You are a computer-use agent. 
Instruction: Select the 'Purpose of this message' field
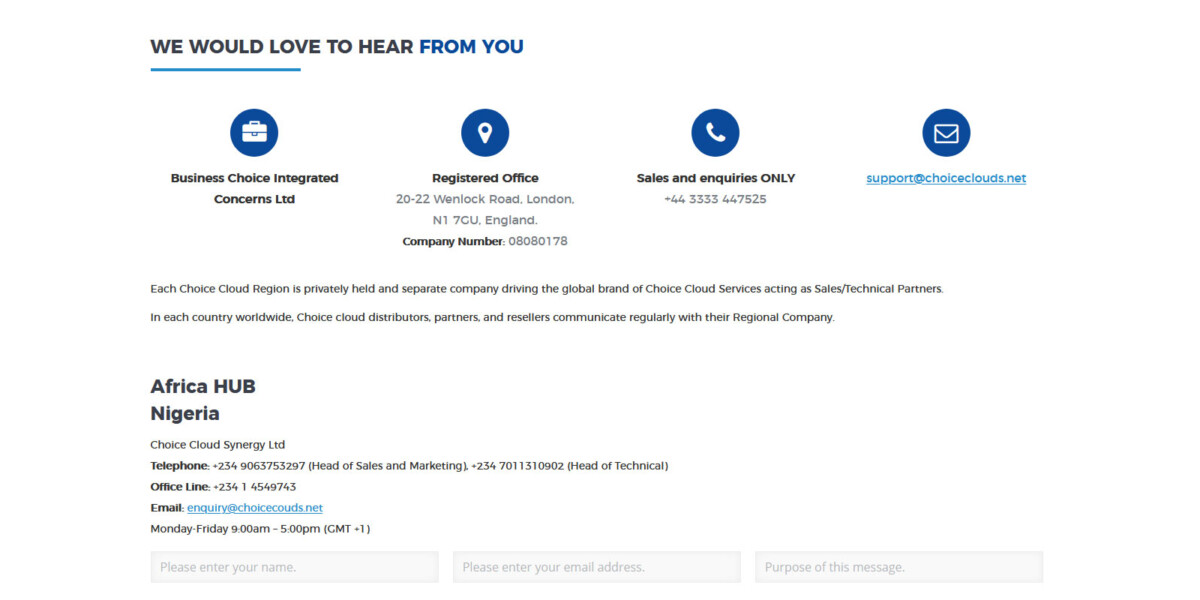pyautogui.click(x=898, y=567)
